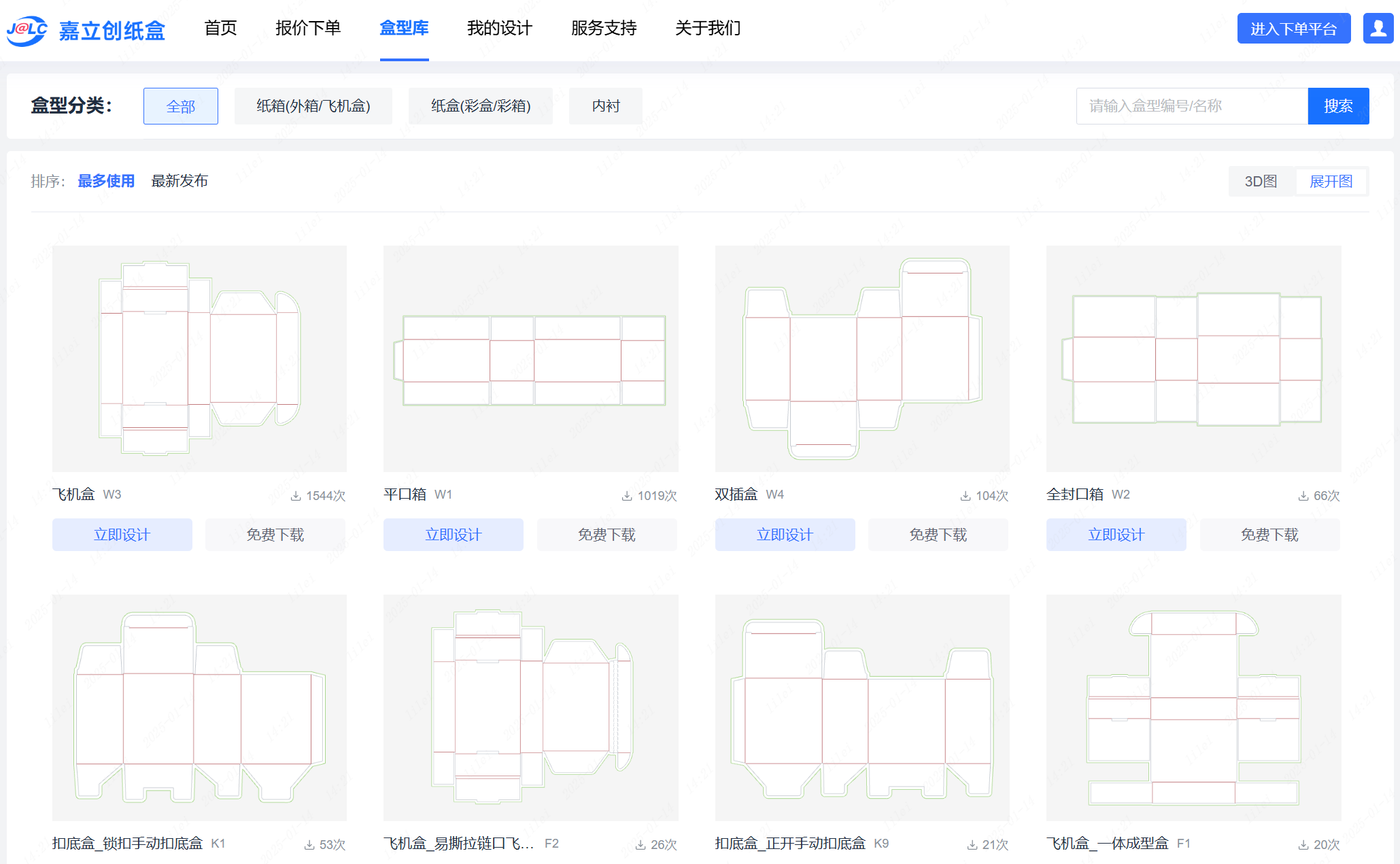
Task: Open 我的设计 page
Action: [x=500, y=28]
